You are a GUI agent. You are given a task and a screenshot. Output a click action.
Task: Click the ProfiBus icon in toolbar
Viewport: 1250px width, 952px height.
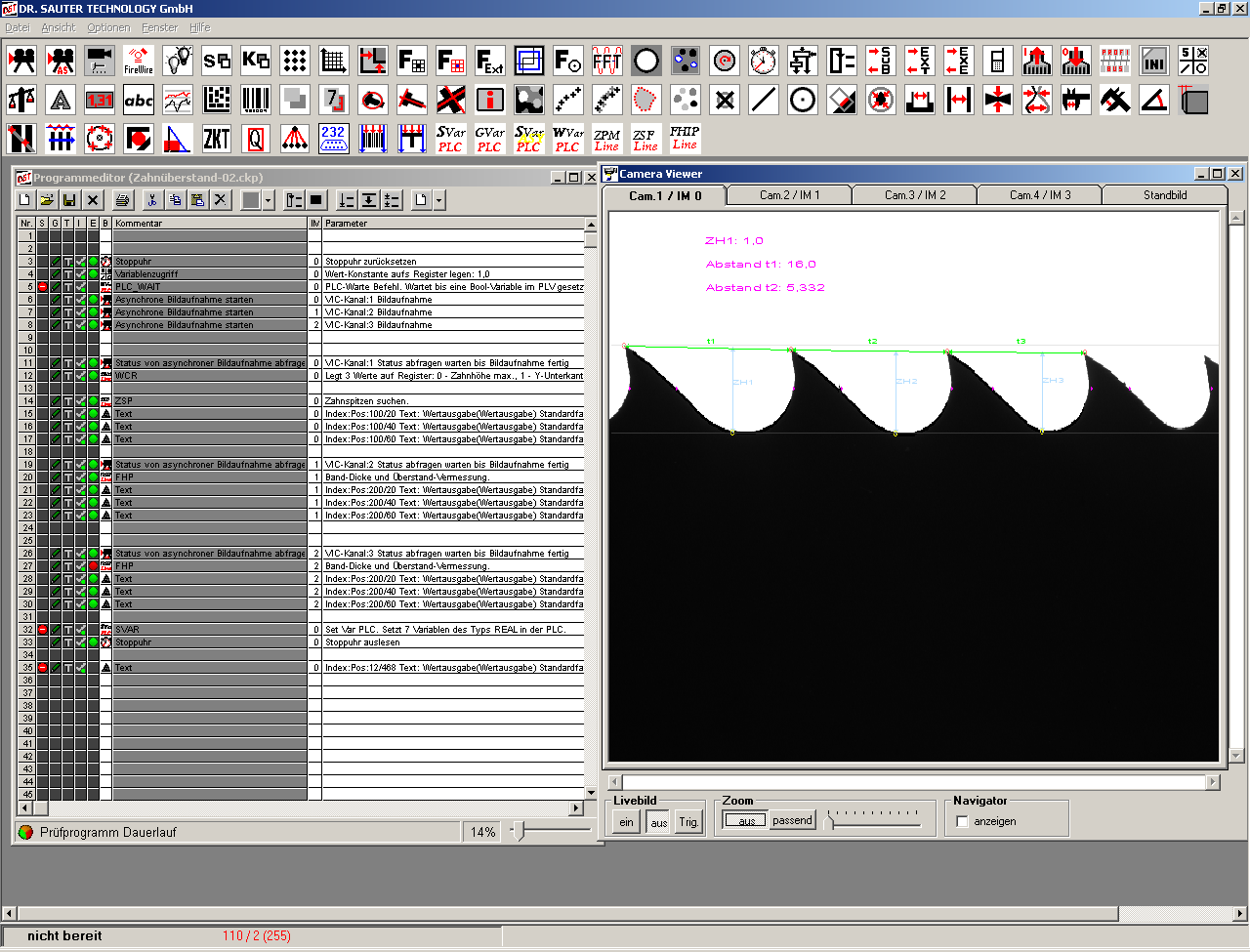(x=1114, y=61)
